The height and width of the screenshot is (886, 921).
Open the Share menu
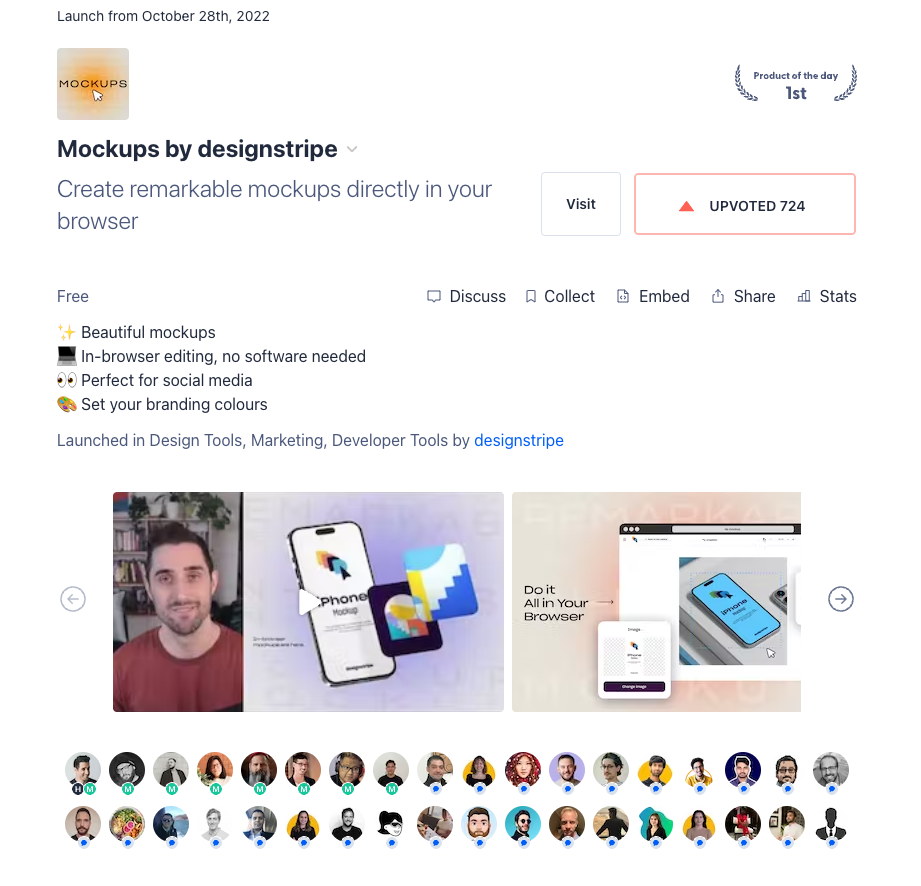click(x=743, y=296)
